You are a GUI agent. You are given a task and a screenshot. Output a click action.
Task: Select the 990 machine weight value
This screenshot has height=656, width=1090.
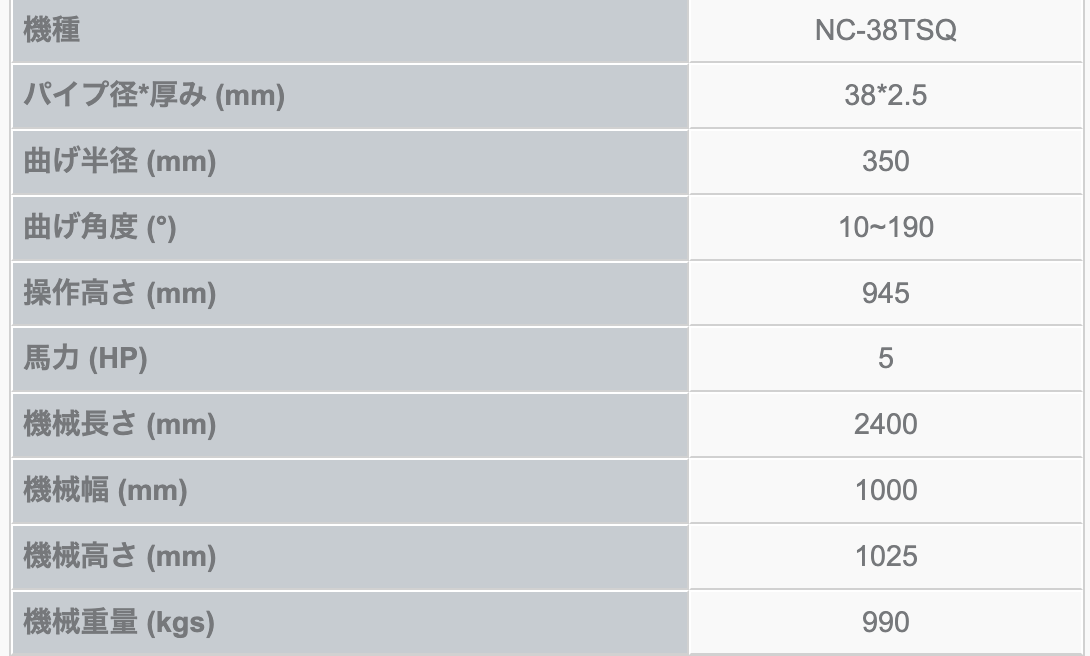tap(885, 622)
